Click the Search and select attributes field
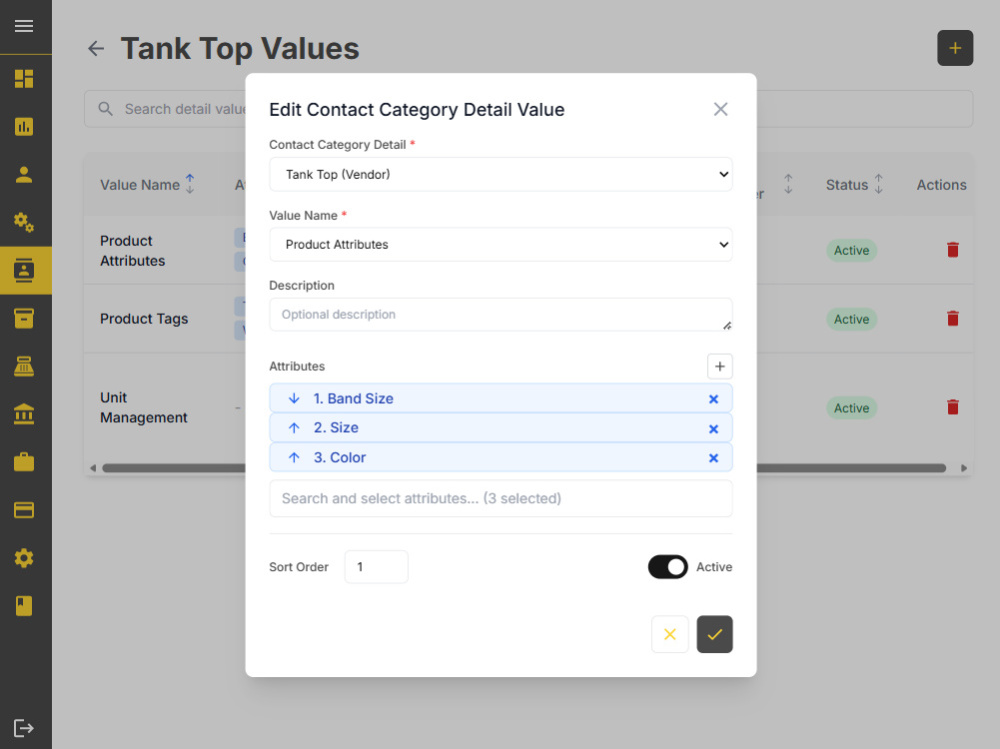1000x749 pixels. pyautogui.click(x=501, y=498)
